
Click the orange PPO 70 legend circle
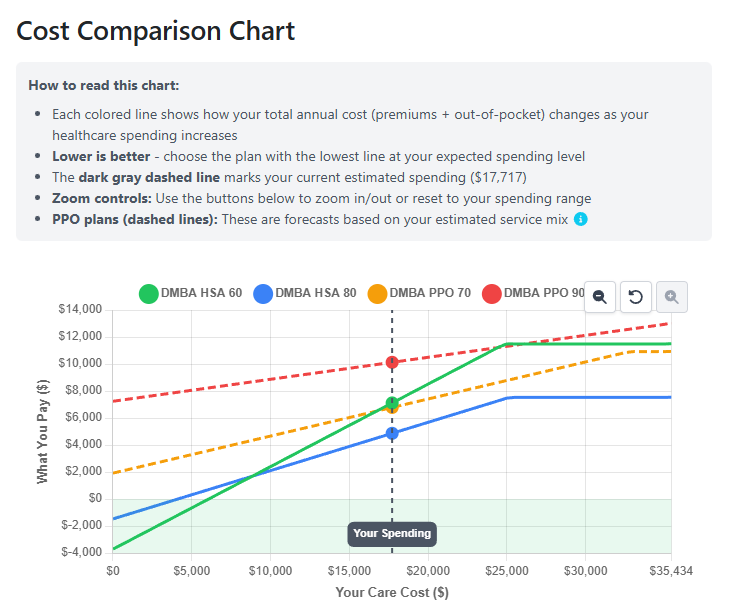click(x=377, y=294)
